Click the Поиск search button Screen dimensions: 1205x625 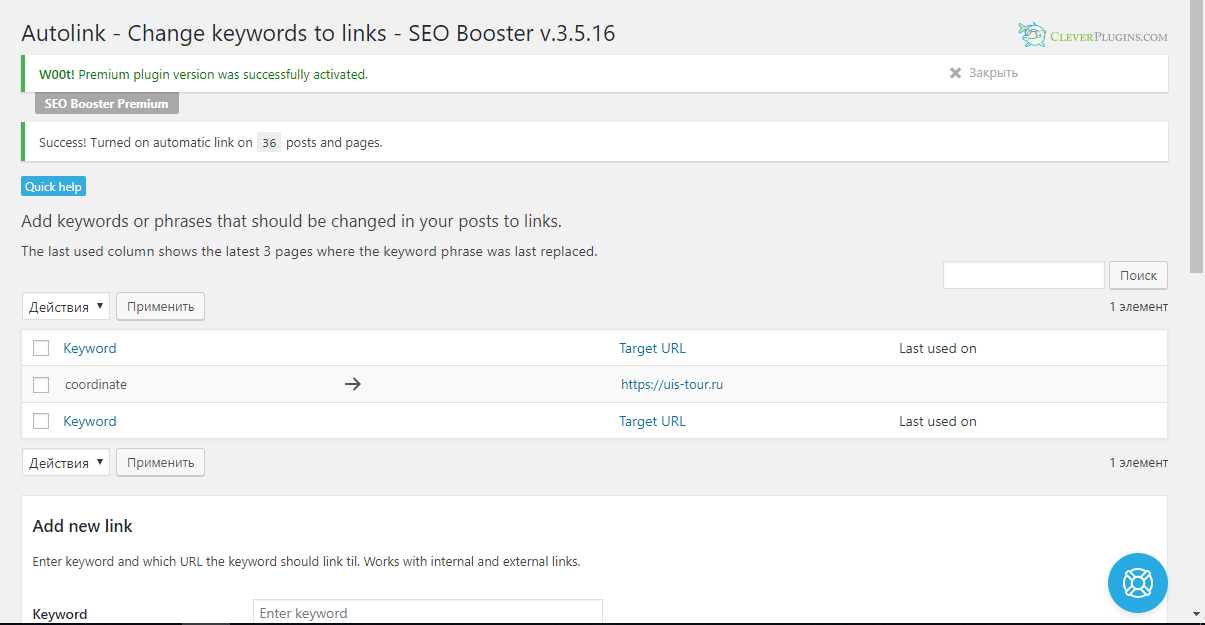tap(1138, 275)
